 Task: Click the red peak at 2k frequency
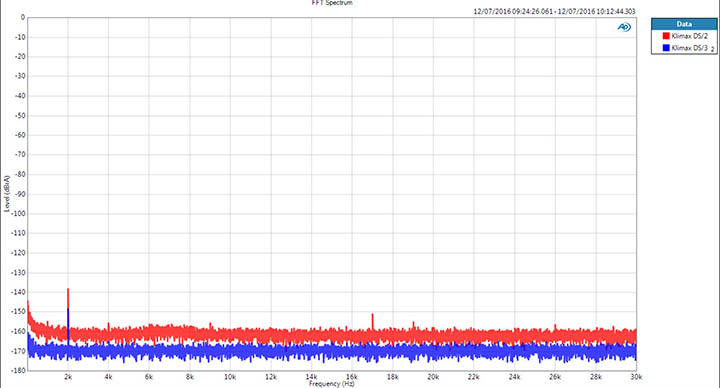click(68, 298)
